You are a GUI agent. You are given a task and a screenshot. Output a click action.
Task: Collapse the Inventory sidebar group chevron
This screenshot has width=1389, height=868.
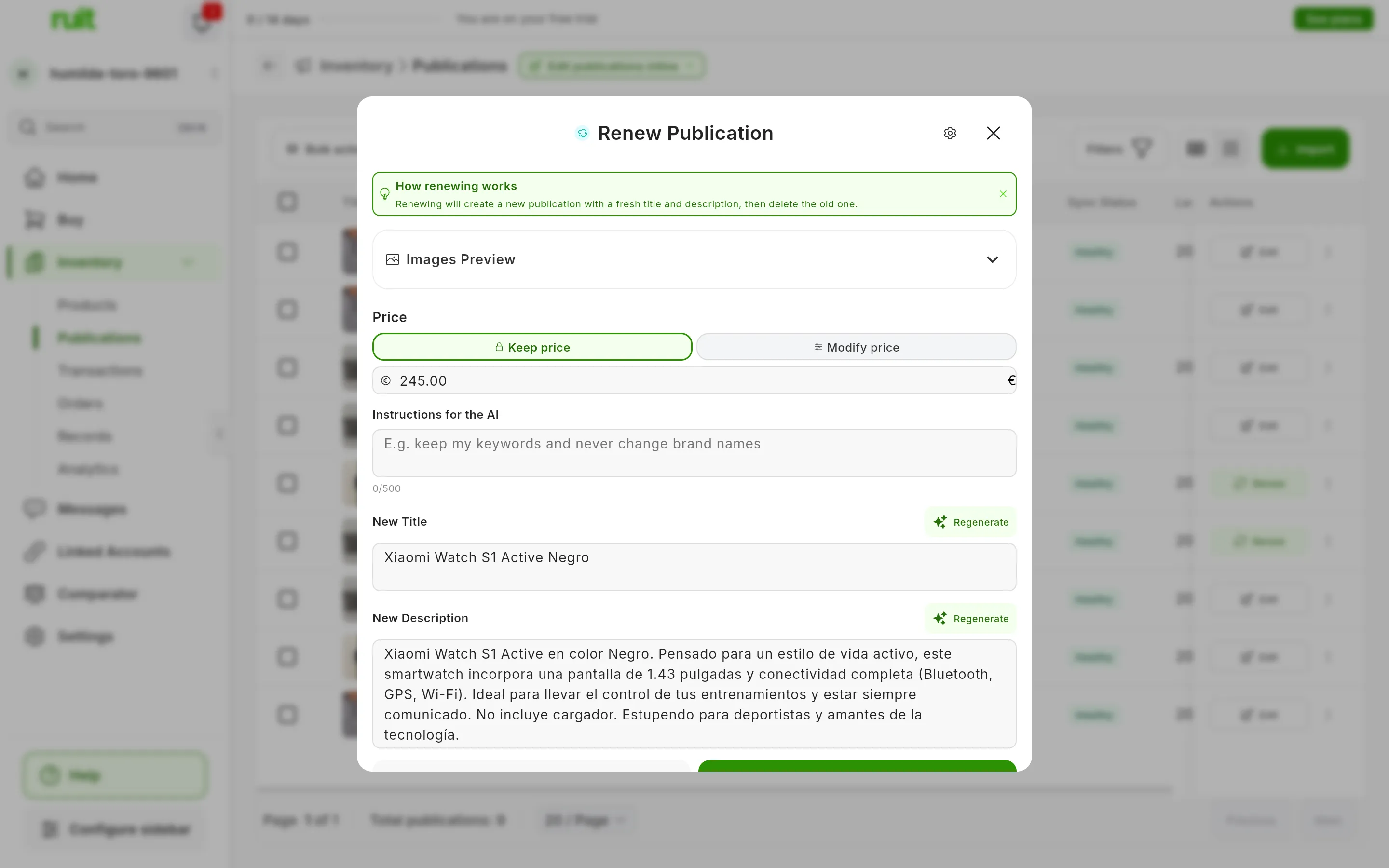coord(188,263)
